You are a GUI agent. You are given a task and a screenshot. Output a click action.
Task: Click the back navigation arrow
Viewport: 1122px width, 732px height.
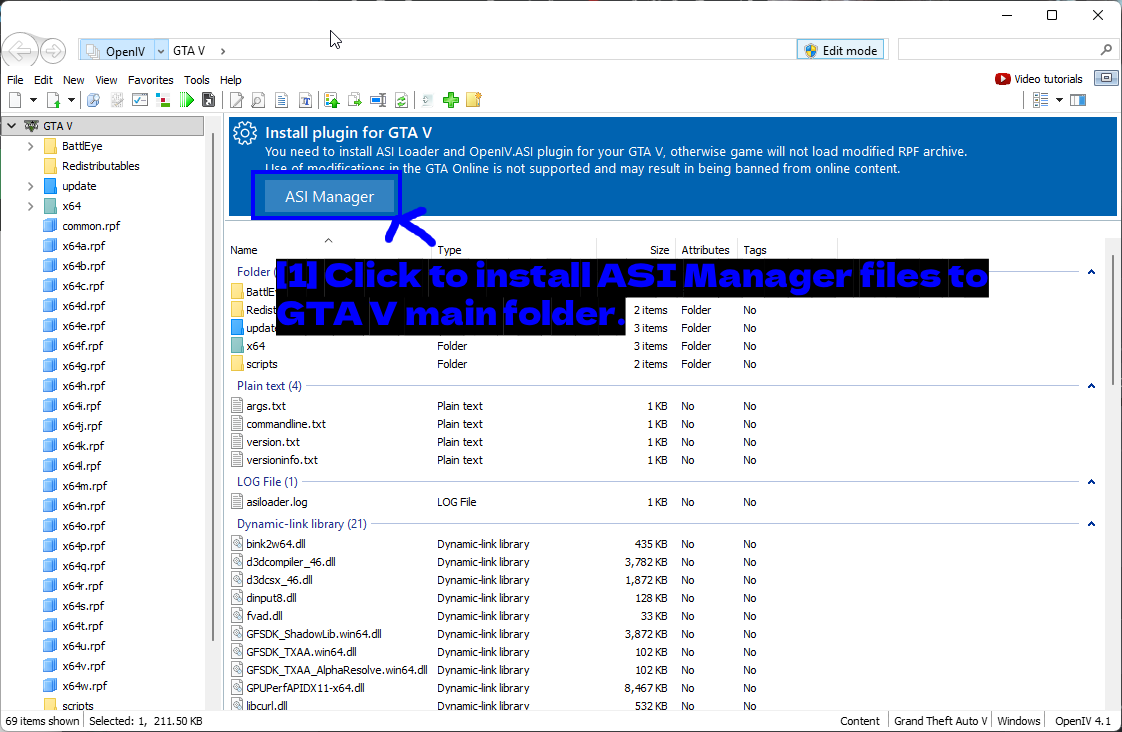20,51
